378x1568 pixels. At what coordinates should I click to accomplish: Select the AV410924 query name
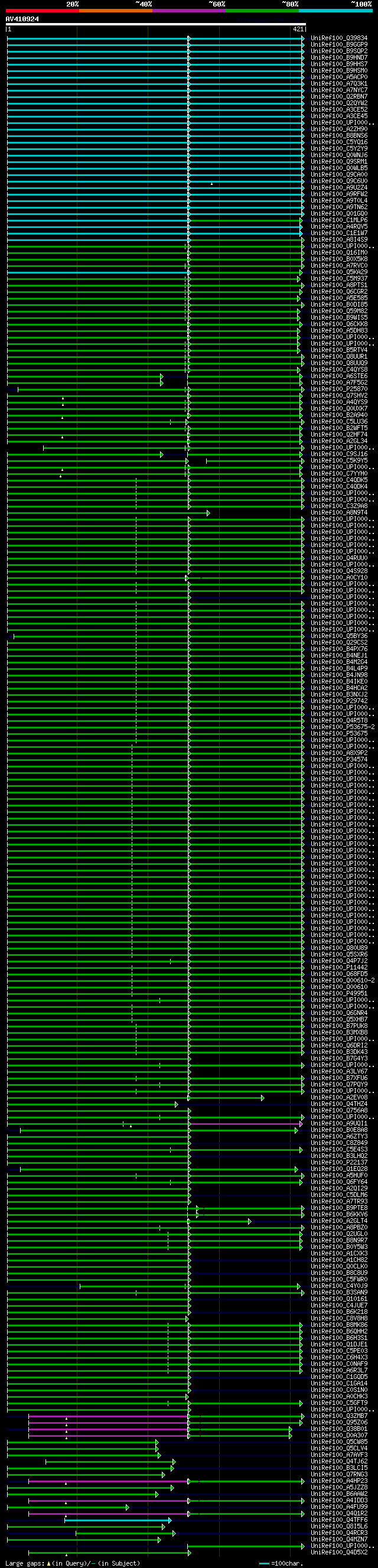tap(22, 19)
